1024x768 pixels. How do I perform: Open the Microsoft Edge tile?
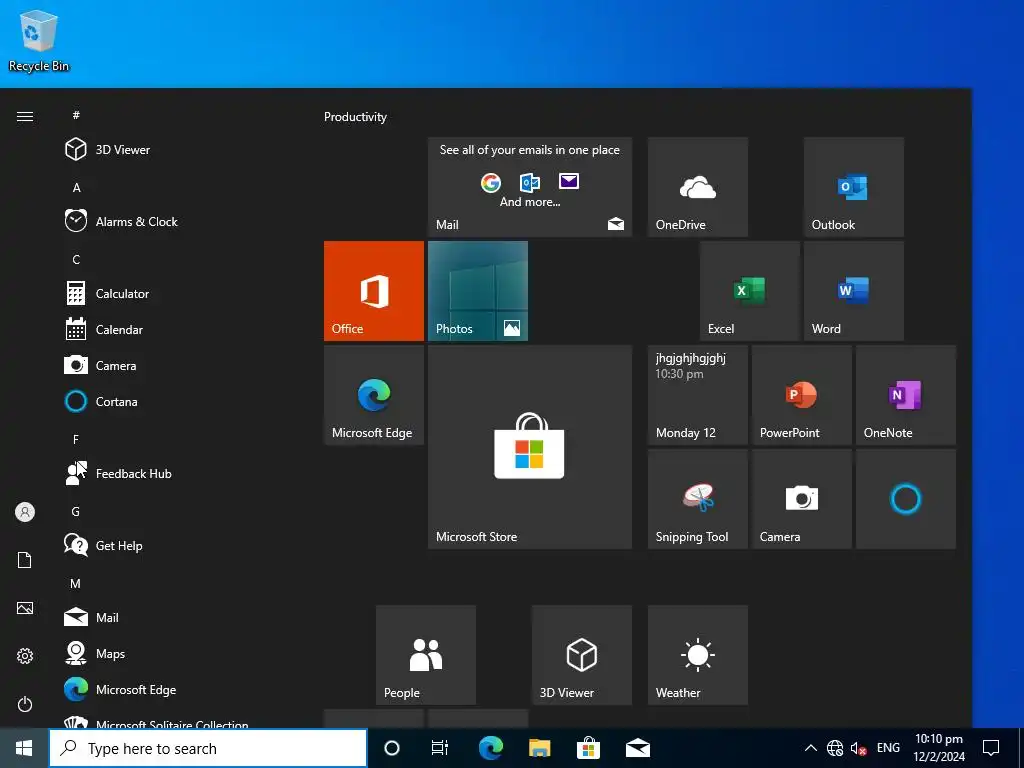[x=374, y=395]
